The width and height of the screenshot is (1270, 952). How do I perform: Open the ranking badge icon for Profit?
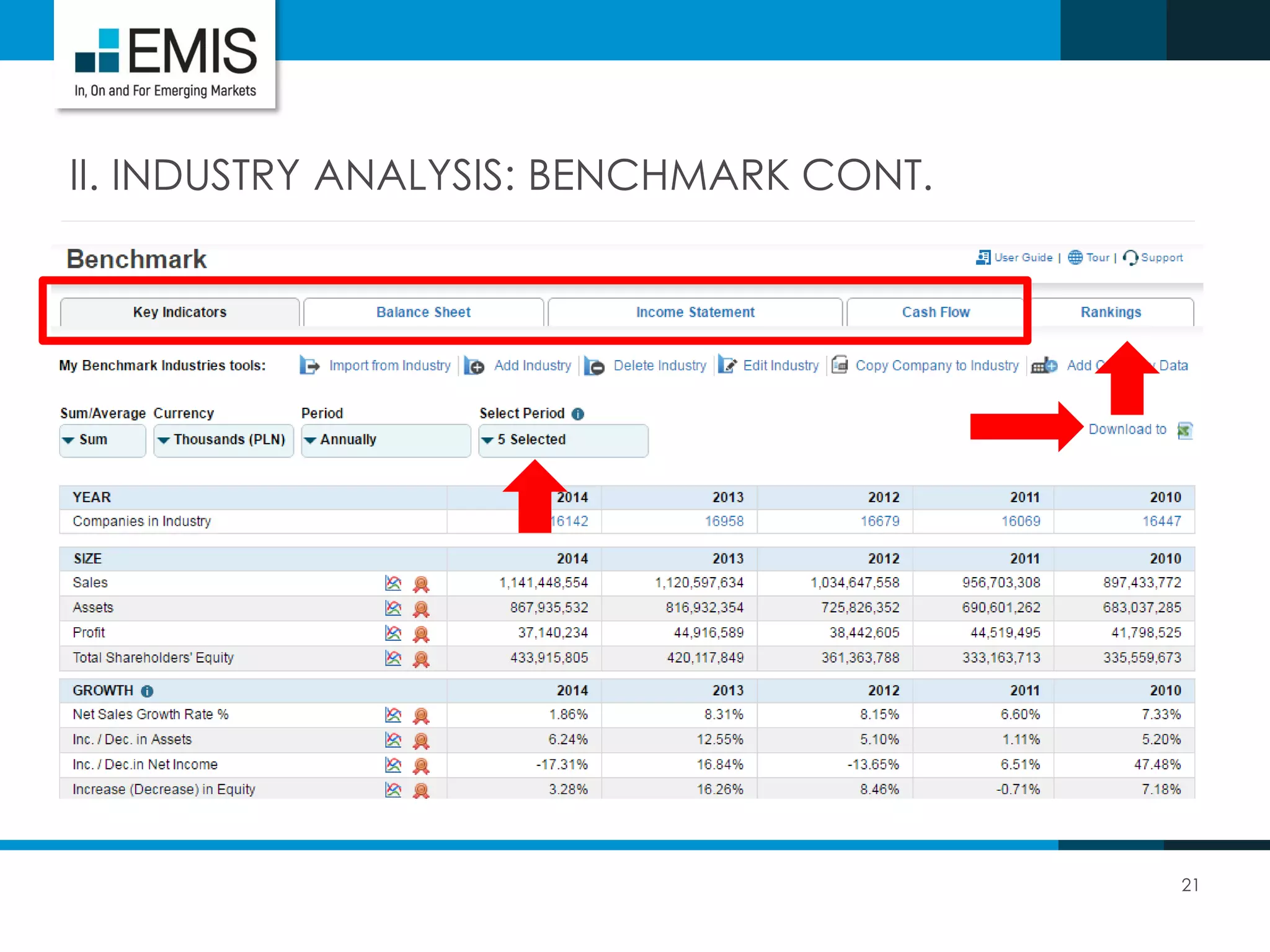421,633
